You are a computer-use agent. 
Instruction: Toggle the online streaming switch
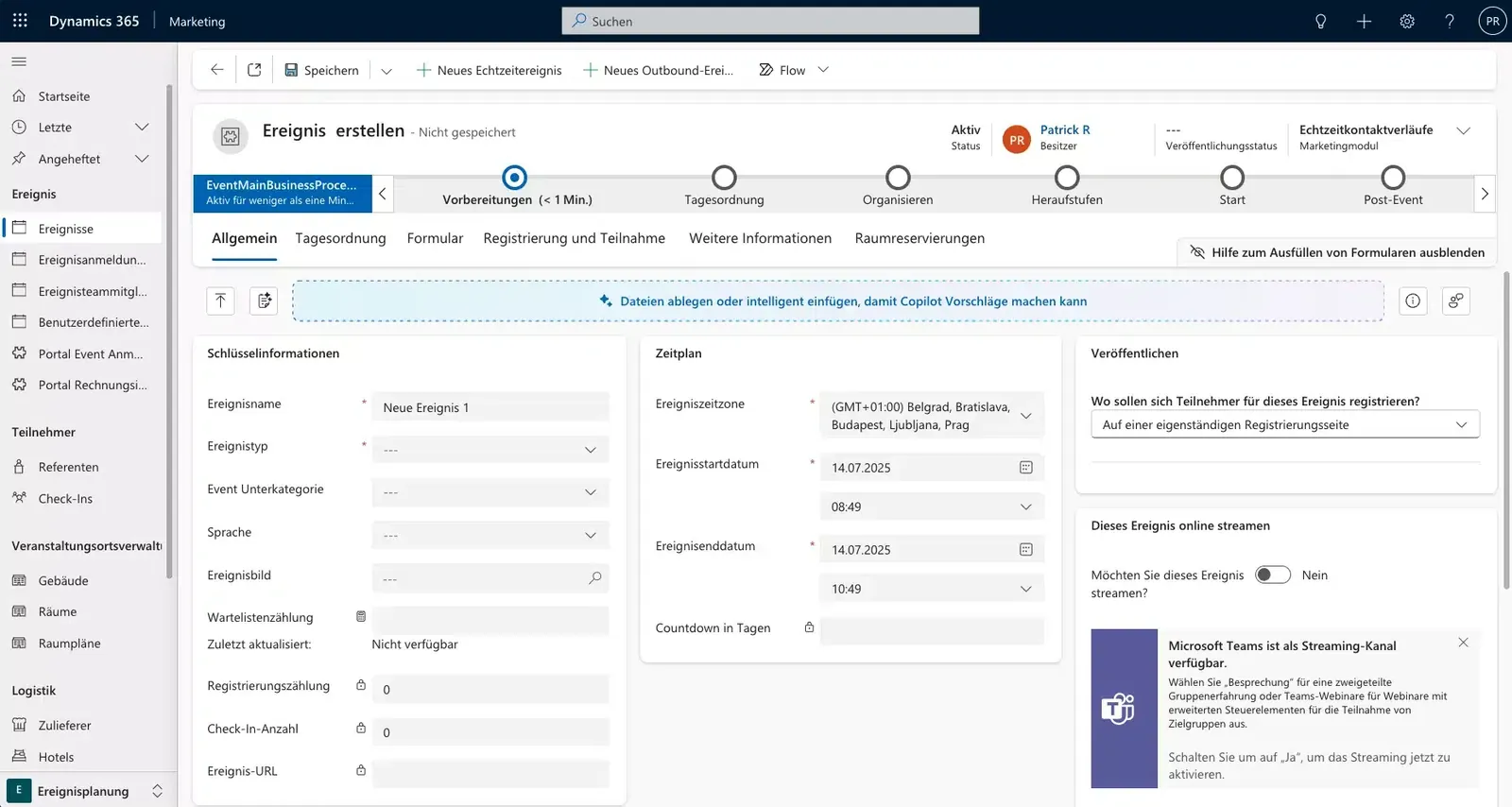click(1273, 575)
